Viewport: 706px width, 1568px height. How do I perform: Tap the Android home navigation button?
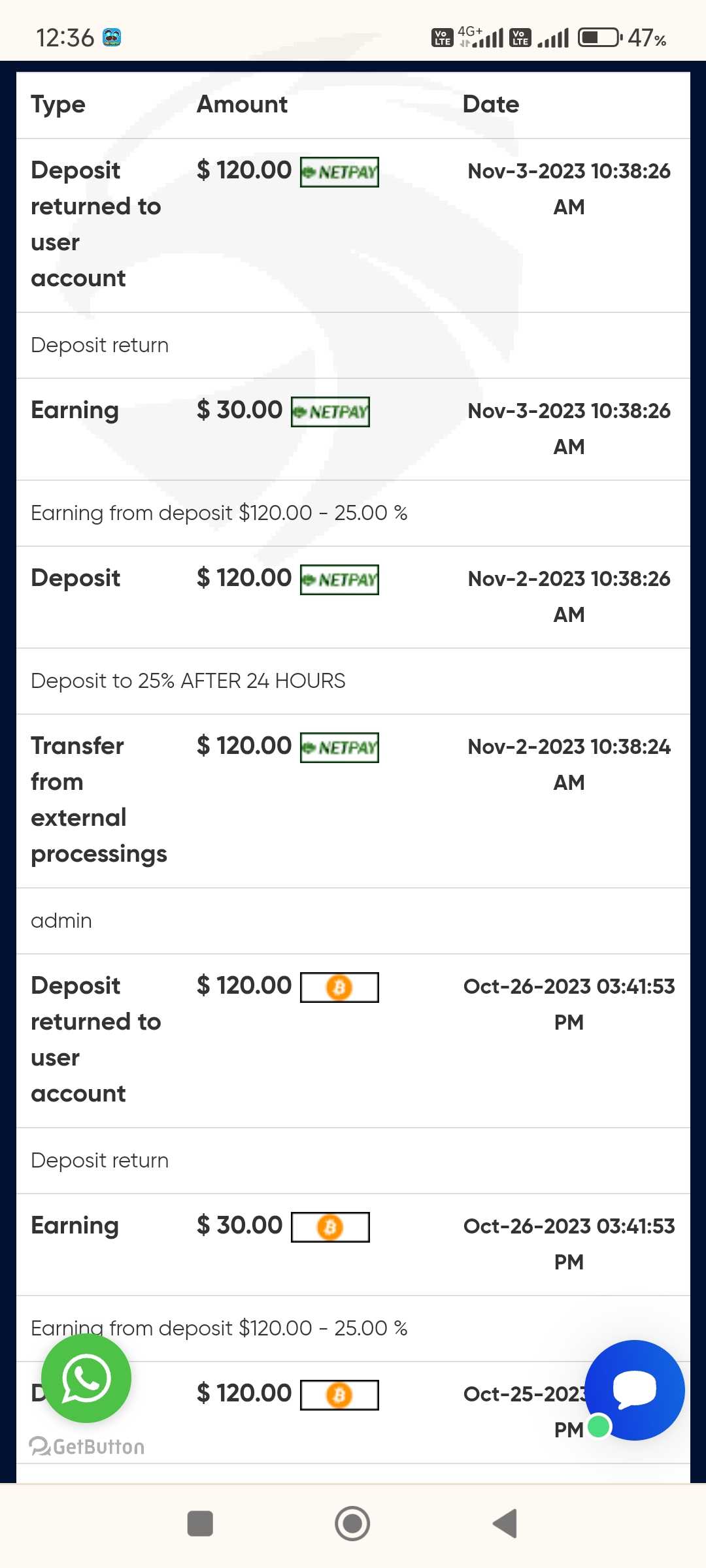tap(352, 1524)
